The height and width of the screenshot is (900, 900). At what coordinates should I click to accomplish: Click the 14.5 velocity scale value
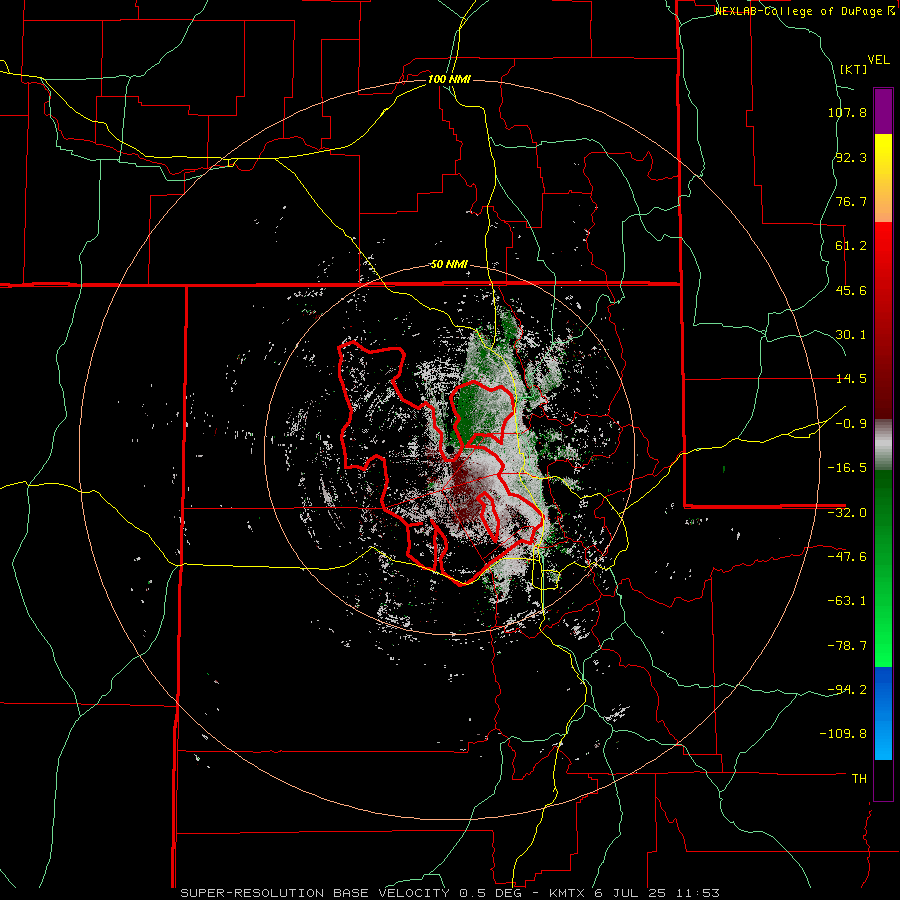[851, 379]
